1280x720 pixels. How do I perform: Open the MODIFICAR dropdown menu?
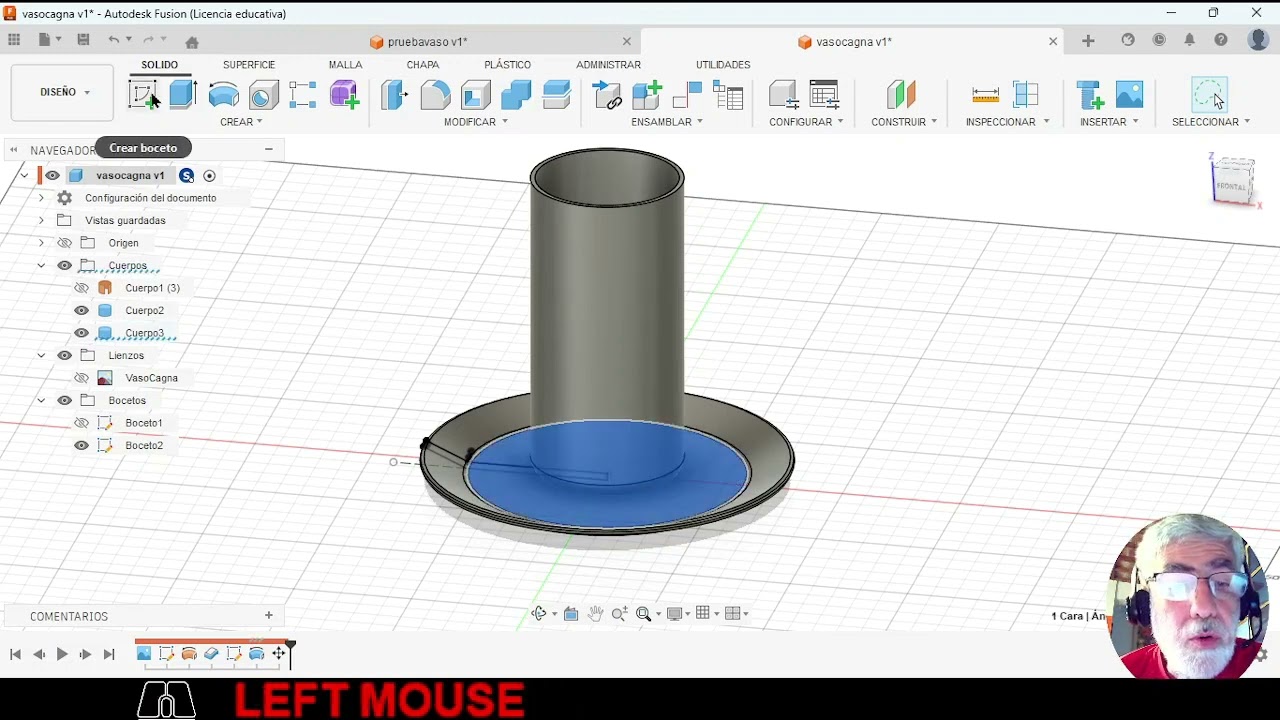(x=476, y=122)
